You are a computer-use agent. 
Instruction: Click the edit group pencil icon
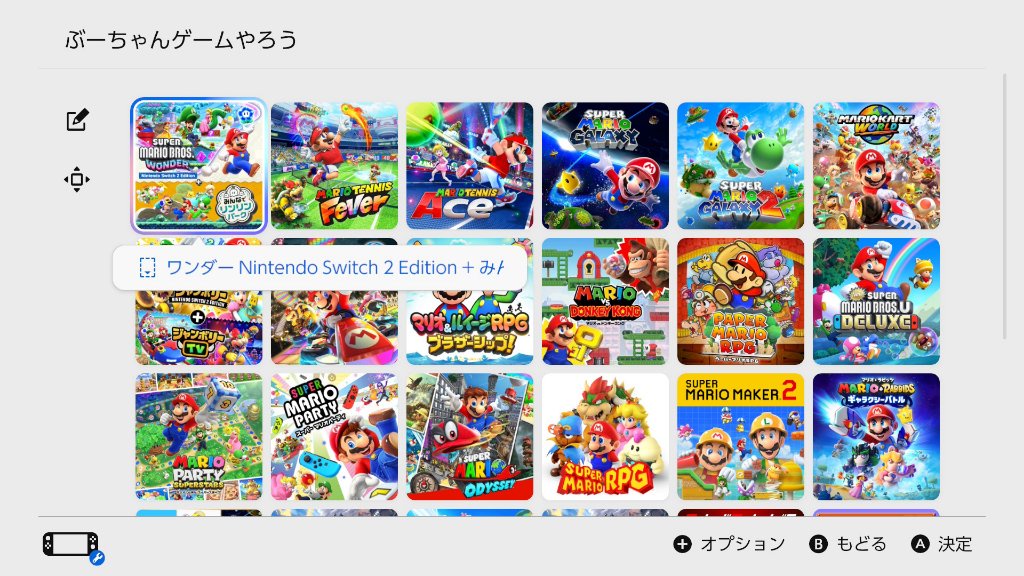[x=77, y=120]
